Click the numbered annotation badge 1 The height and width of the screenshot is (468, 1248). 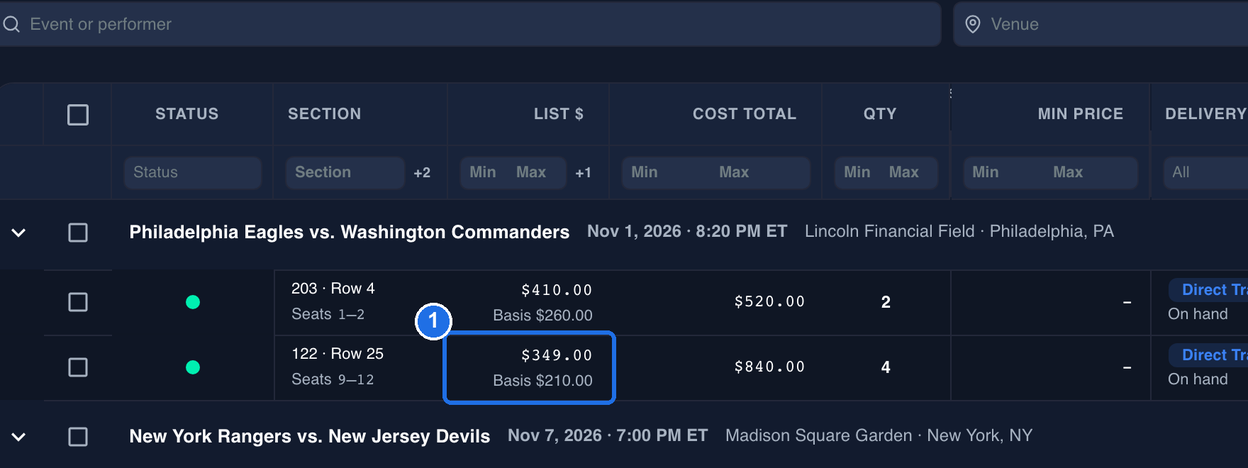[433, 322]
